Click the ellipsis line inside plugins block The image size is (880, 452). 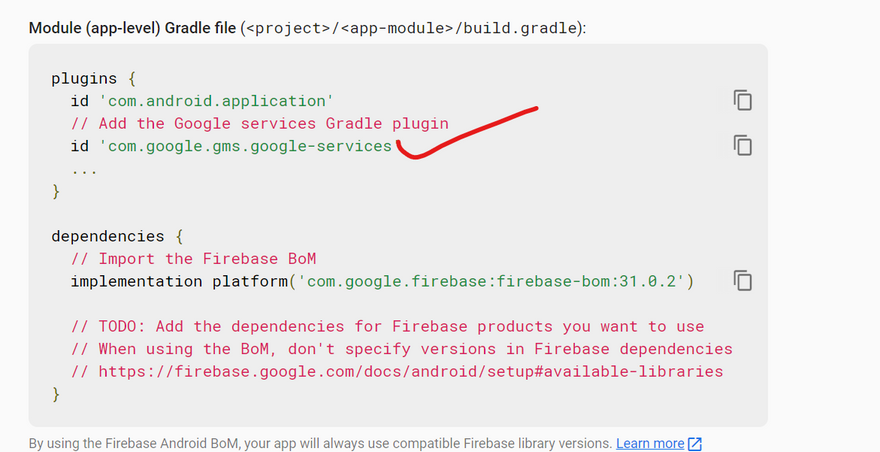tap(84, 170)
